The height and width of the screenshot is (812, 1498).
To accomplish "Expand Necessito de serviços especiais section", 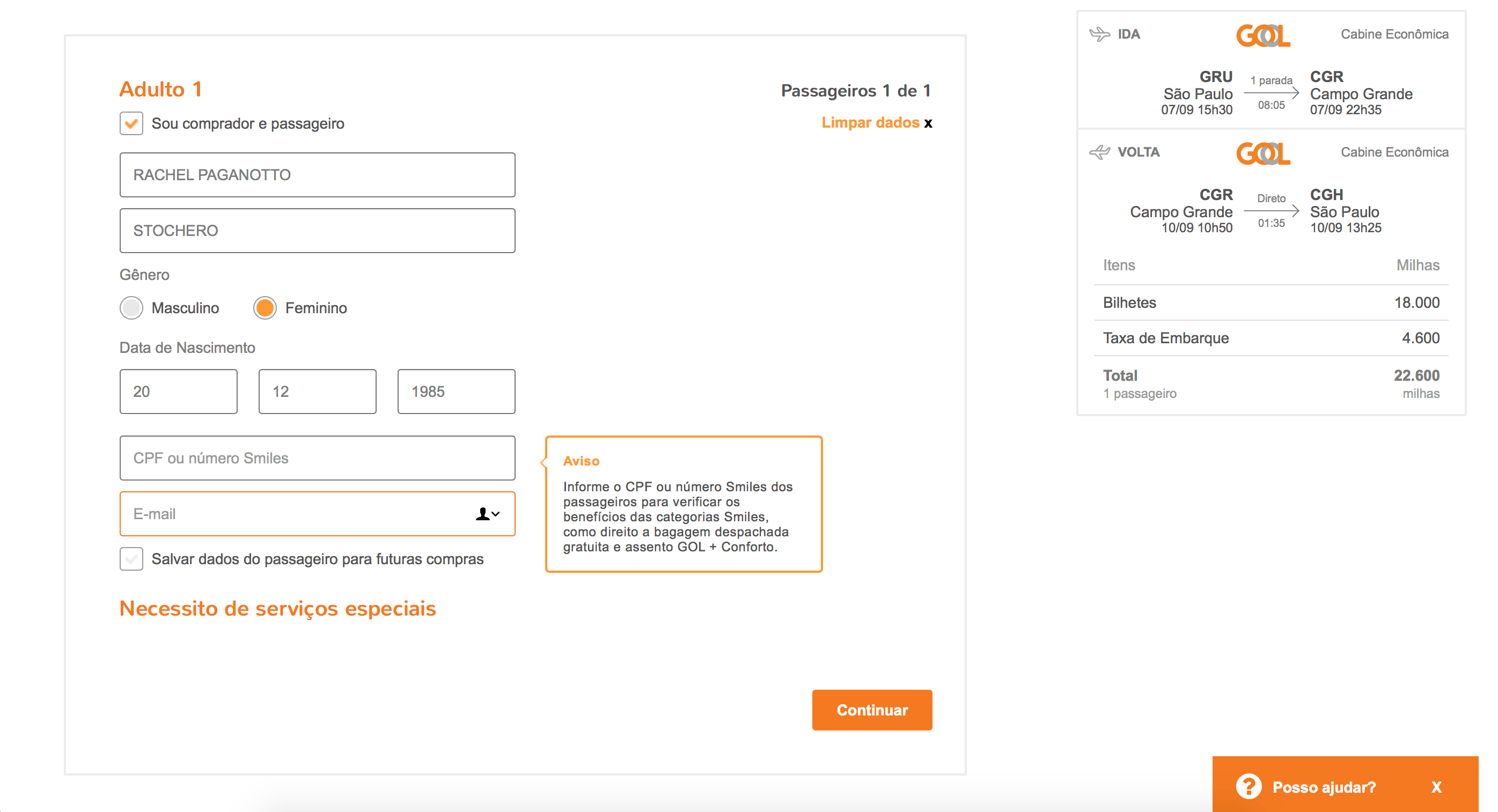I will pyautogui.click(x=278, y=609).
